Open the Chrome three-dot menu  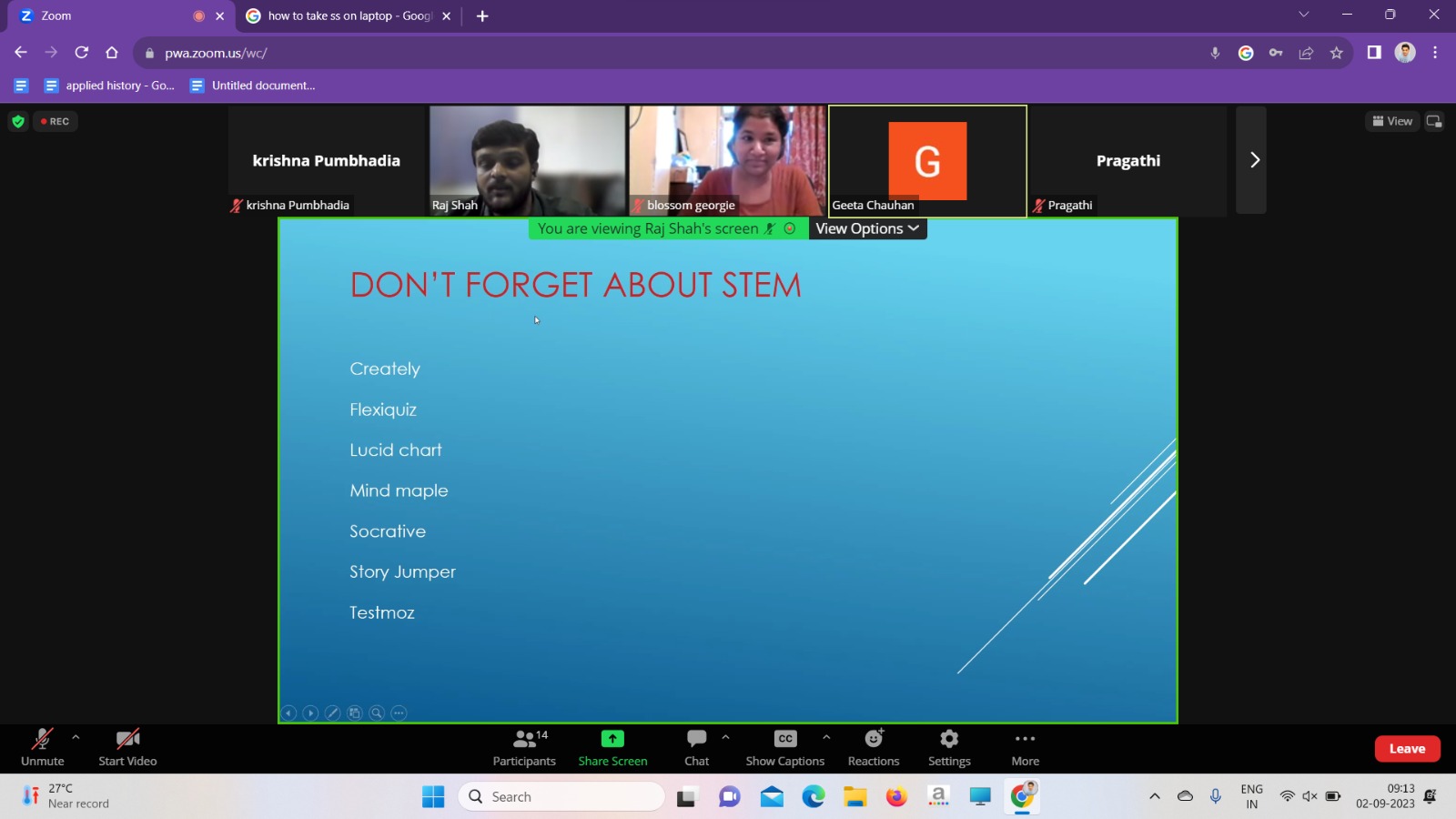(x=1435, y=53)
